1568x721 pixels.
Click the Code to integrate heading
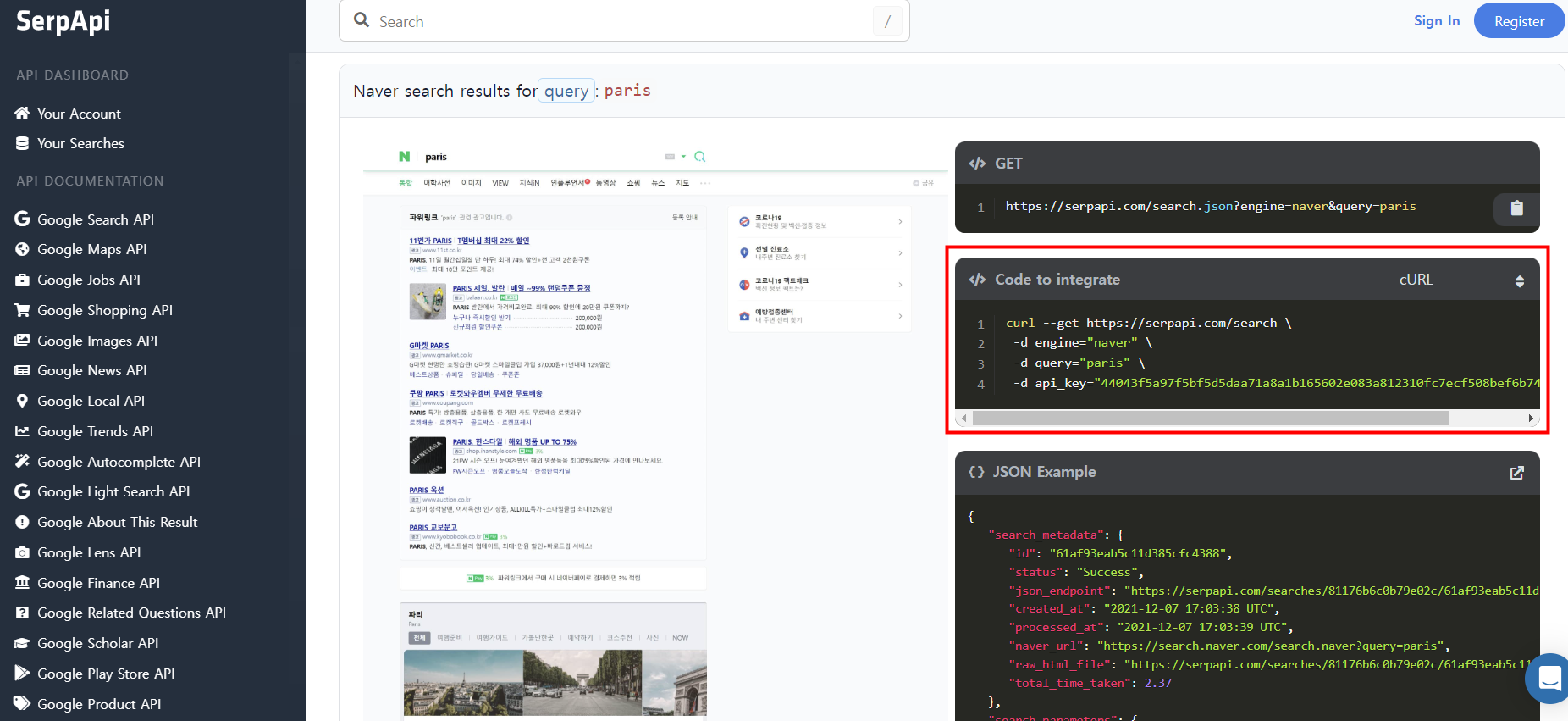pyautogui.click(x=1057, y=280)
